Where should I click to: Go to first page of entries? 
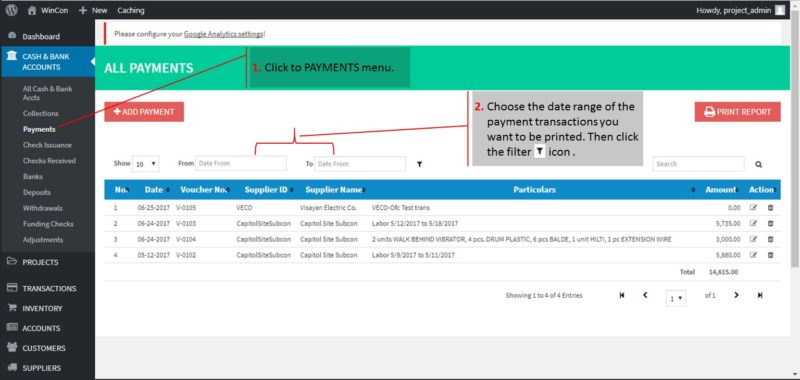621,295
